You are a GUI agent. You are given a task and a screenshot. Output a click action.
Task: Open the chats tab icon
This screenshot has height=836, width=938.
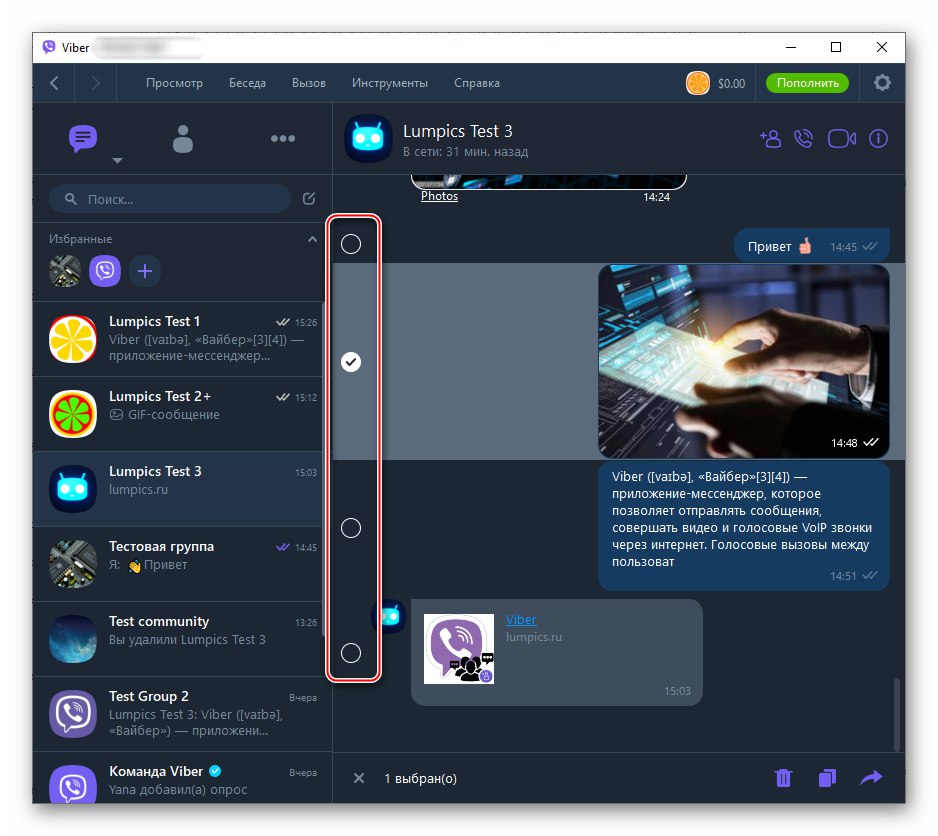(83, 138)
